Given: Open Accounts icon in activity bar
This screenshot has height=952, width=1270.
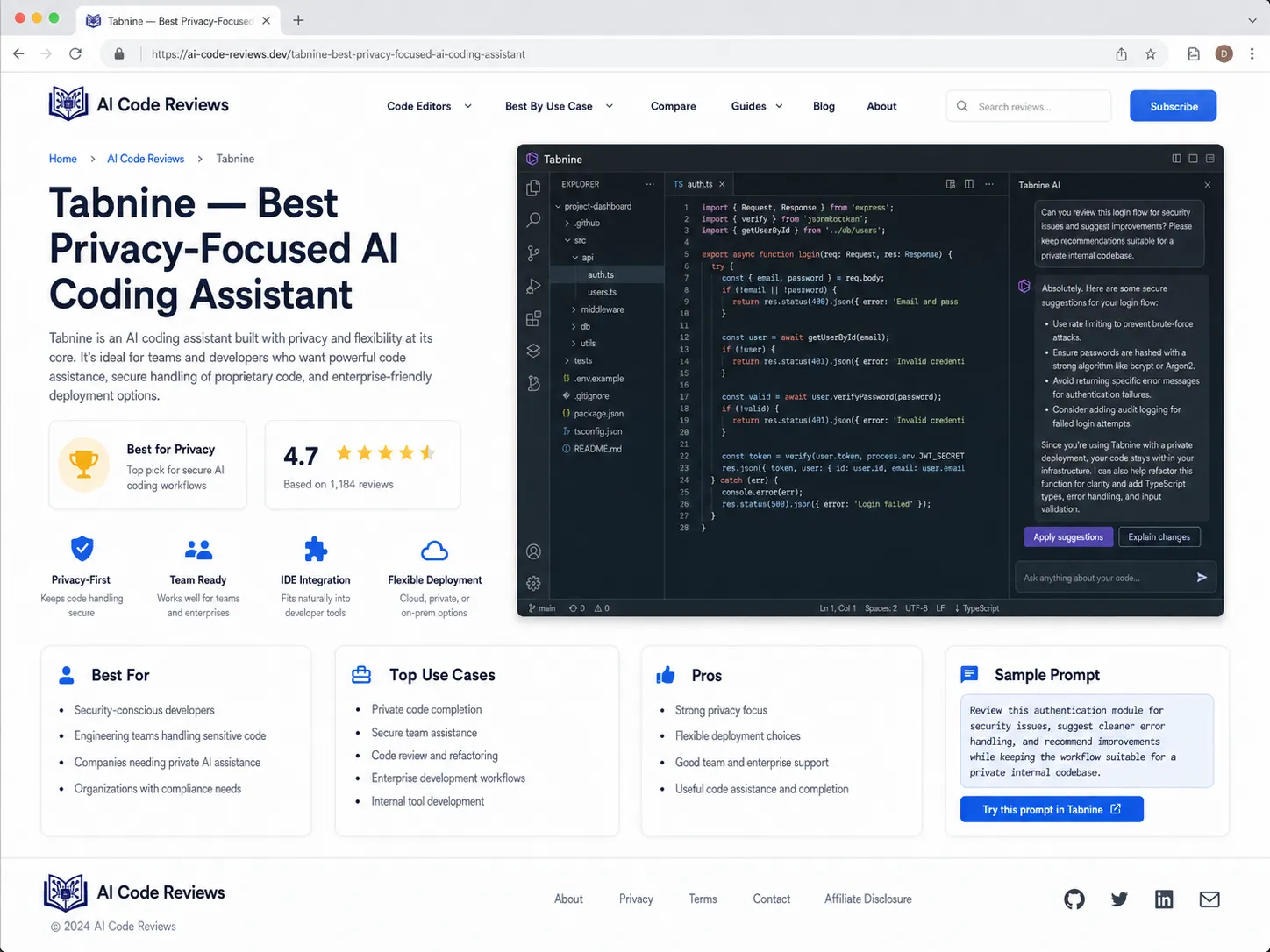Looking at the screenshot, I should coord(533,551).
